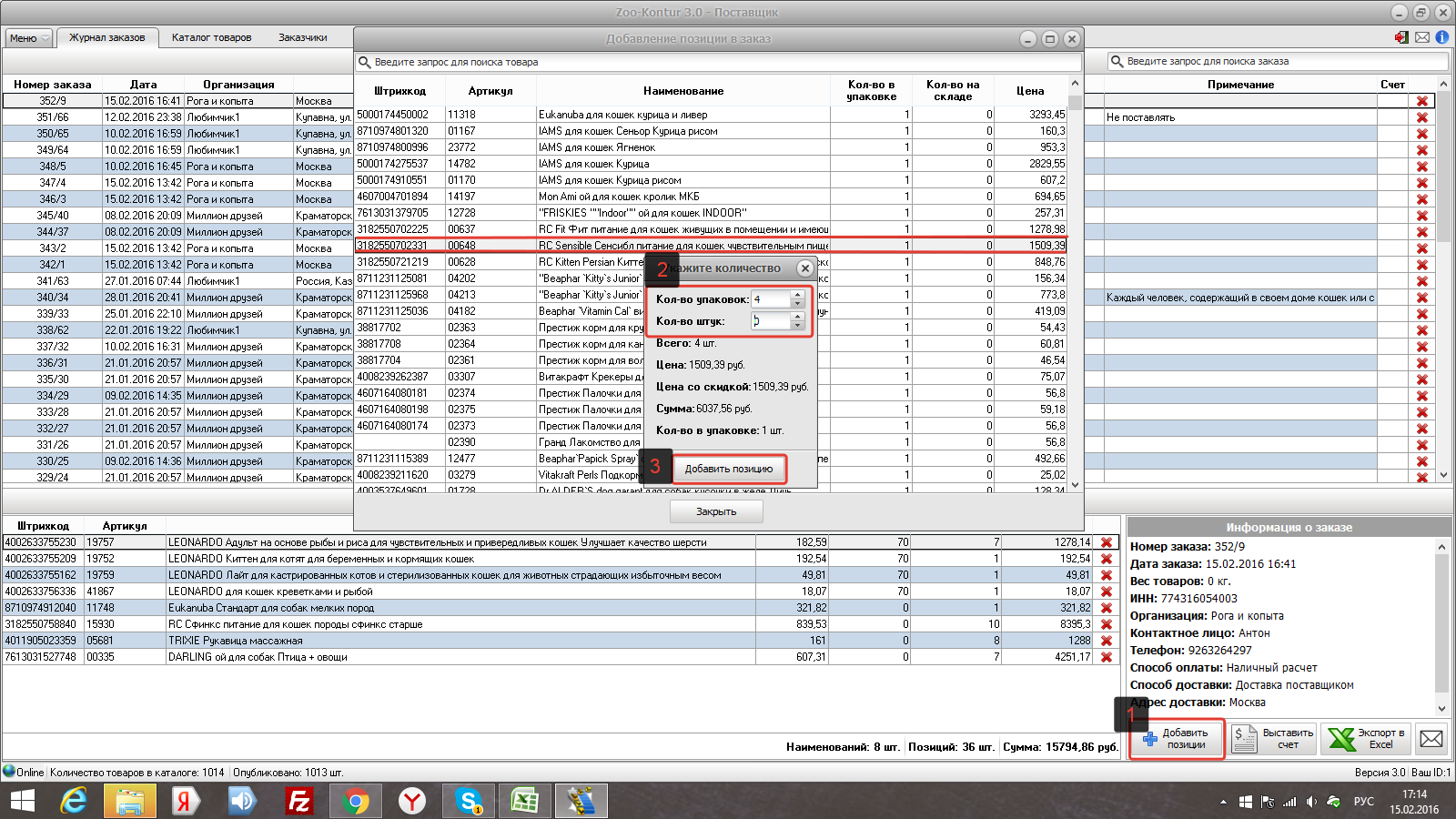Open Yandex Y browser icon on taskbar
Viewport: 1456px width, 819px height.
(412, 801)
